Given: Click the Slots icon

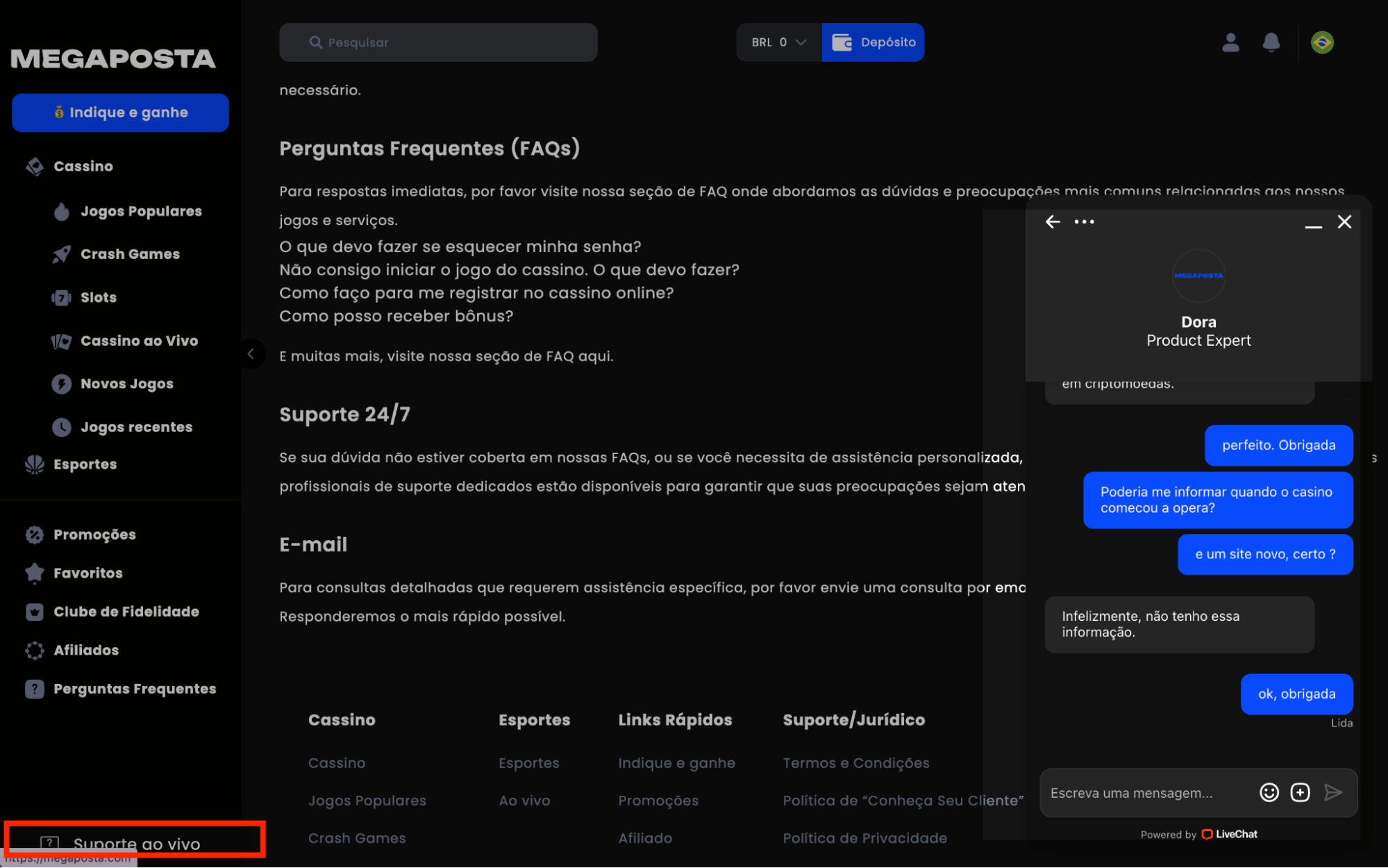Looking at the screenshot, I should pyautogui.click(x=62, y=298).
